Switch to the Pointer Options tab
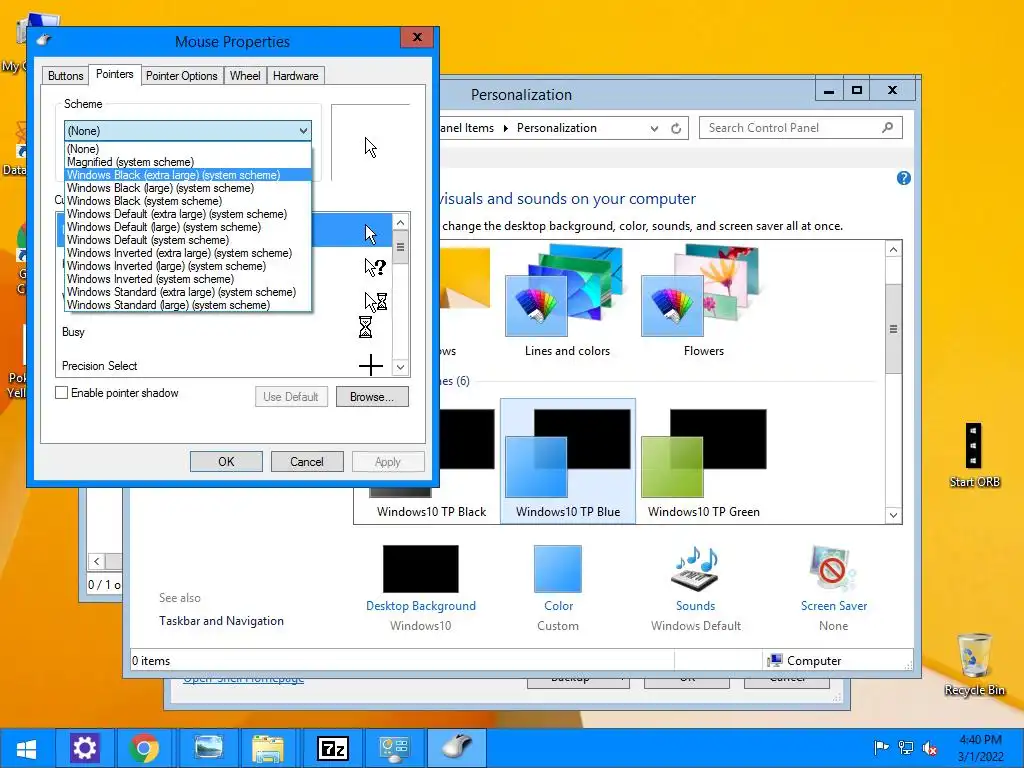Image resolution: width=1024 pixels, height=768 pixels. pyautogui.click(x=182, y=76)
